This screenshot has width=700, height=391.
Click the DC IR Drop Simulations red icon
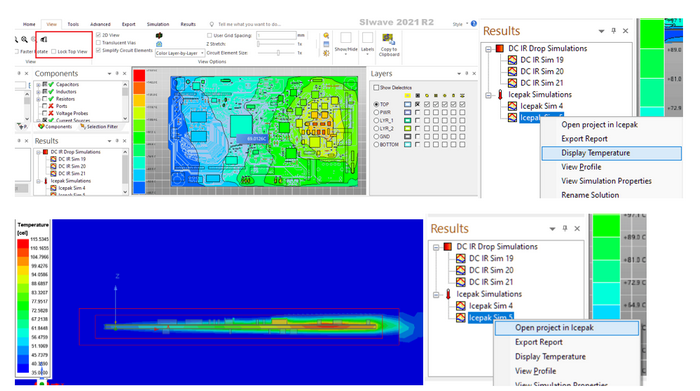pyautogui.click(x=500, y=48)
